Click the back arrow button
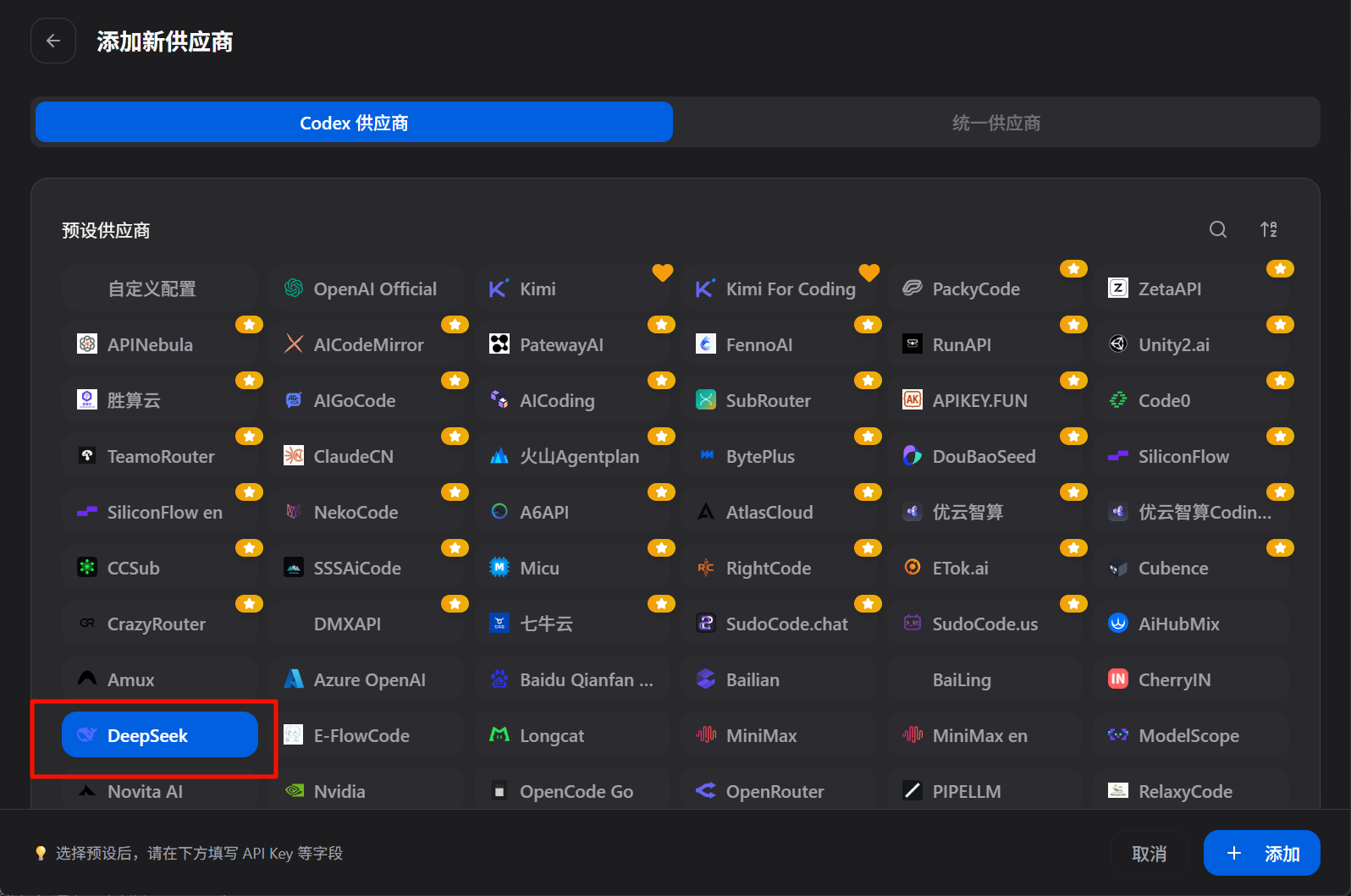Screen dimensions: 1351x896 coord(53,41)
